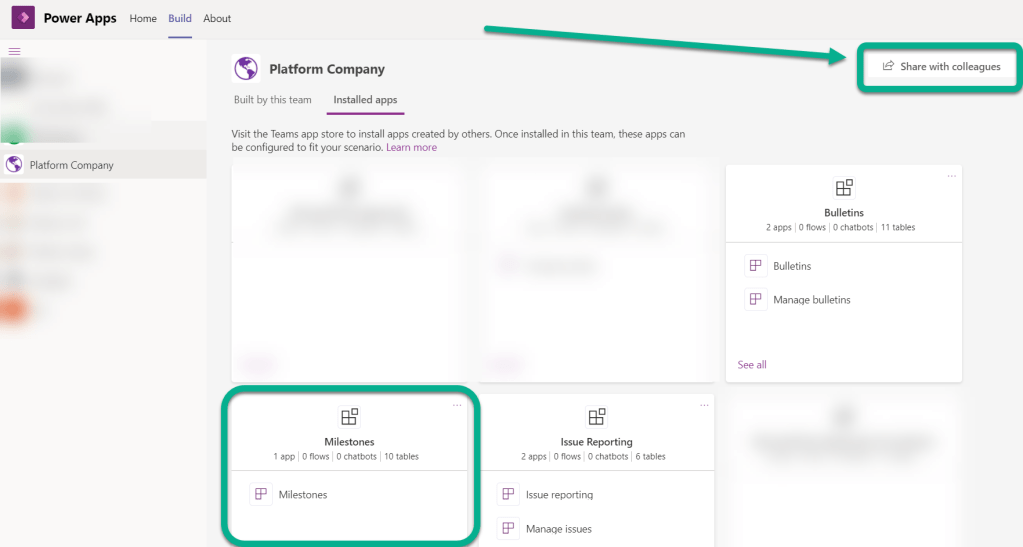The width and height of the screenshot is (1023, 547).
Task: Select the Installed apps tab
Action: [365, 100]
